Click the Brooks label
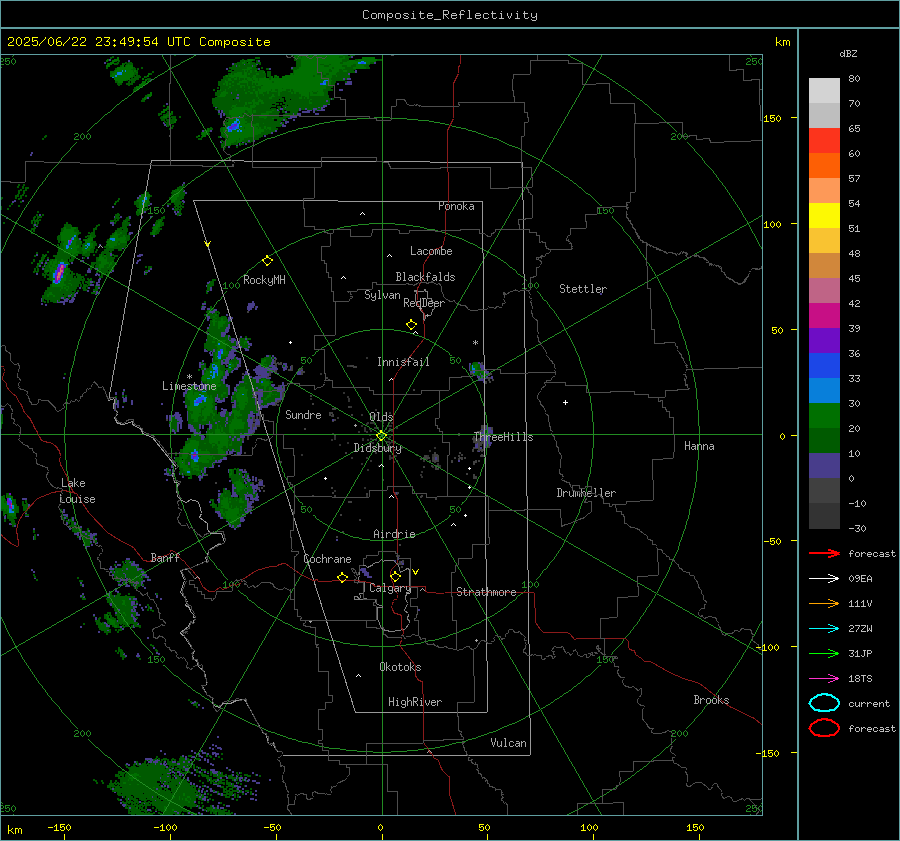This screenshot has height=841, width=900. (711, 700)
